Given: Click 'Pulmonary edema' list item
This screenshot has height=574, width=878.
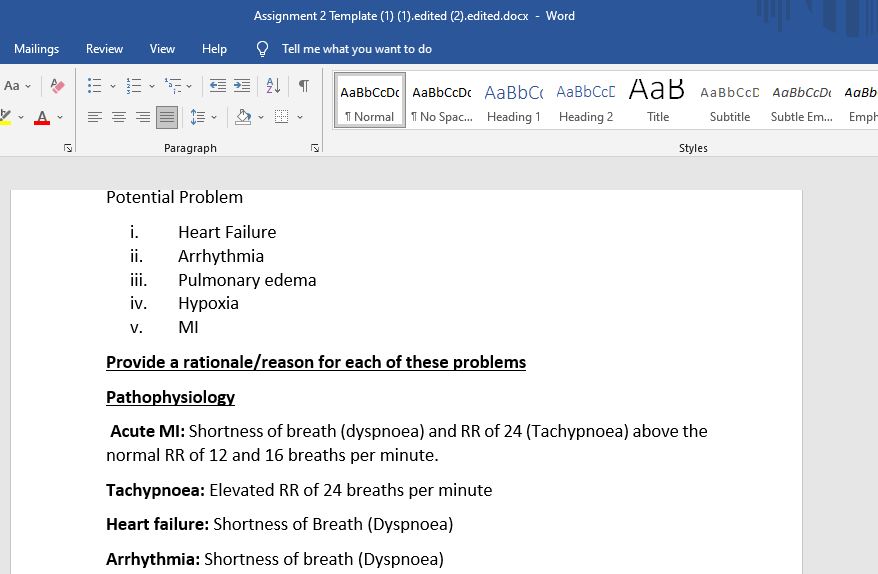Looking at the screenshot, I should [x=247, y=280].
